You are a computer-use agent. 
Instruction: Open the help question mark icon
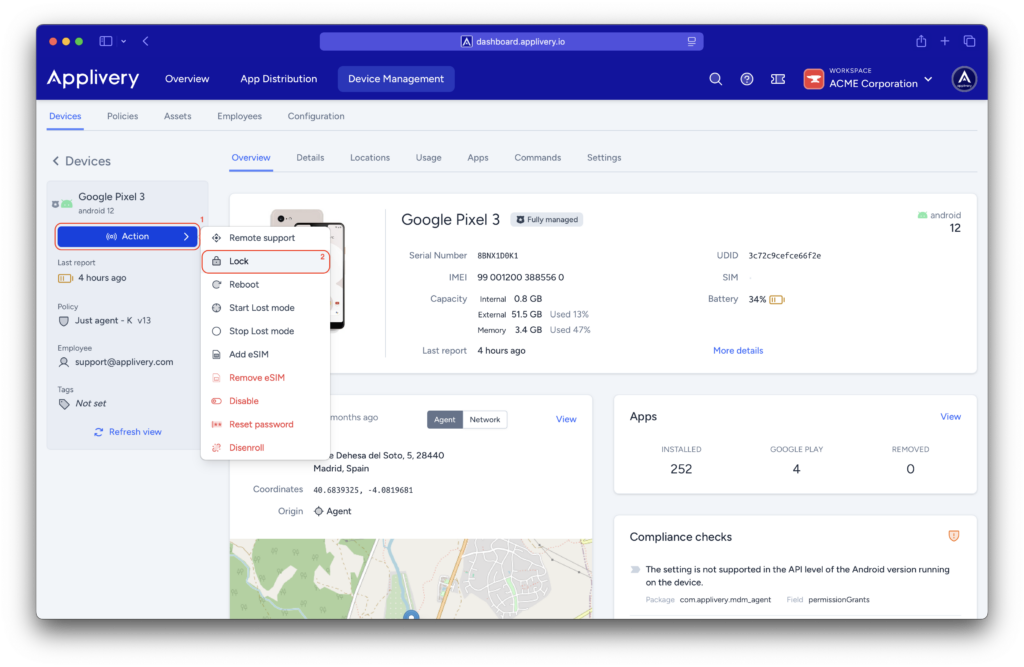pyautogui.click(x=746, y=79)
